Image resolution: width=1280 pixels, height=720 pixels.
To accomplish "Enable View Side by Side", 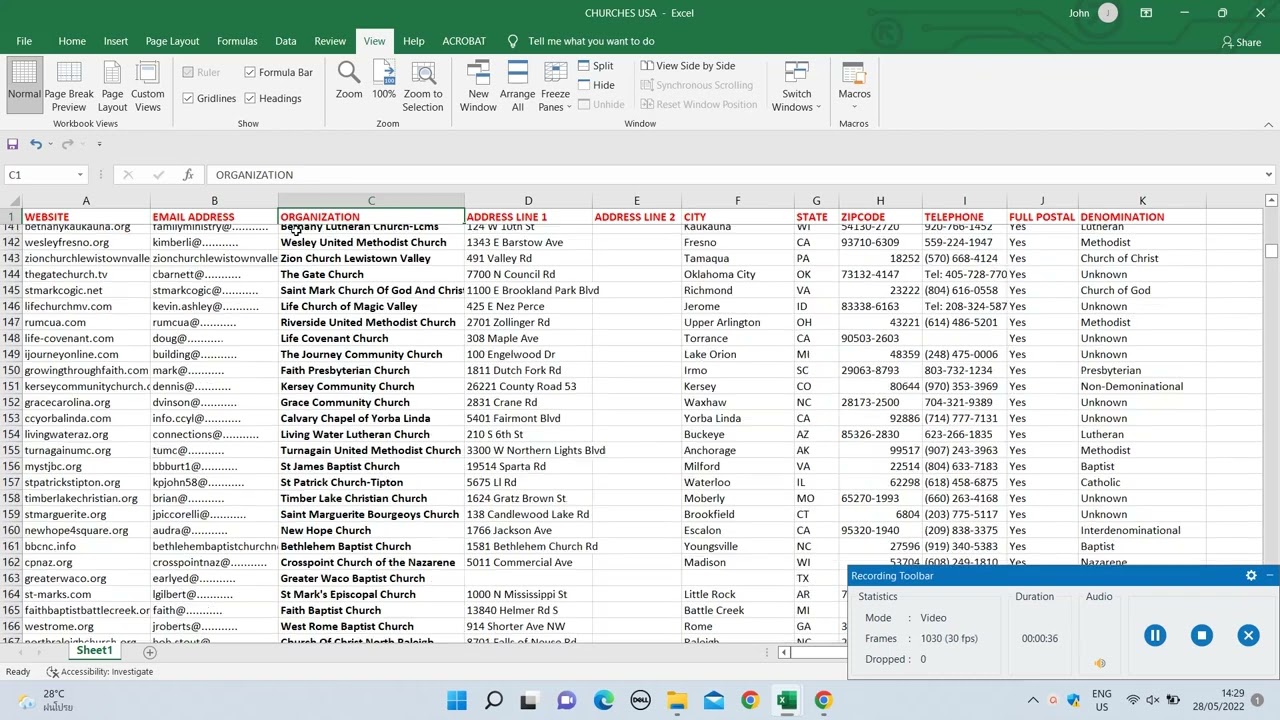I will [688, 66].
